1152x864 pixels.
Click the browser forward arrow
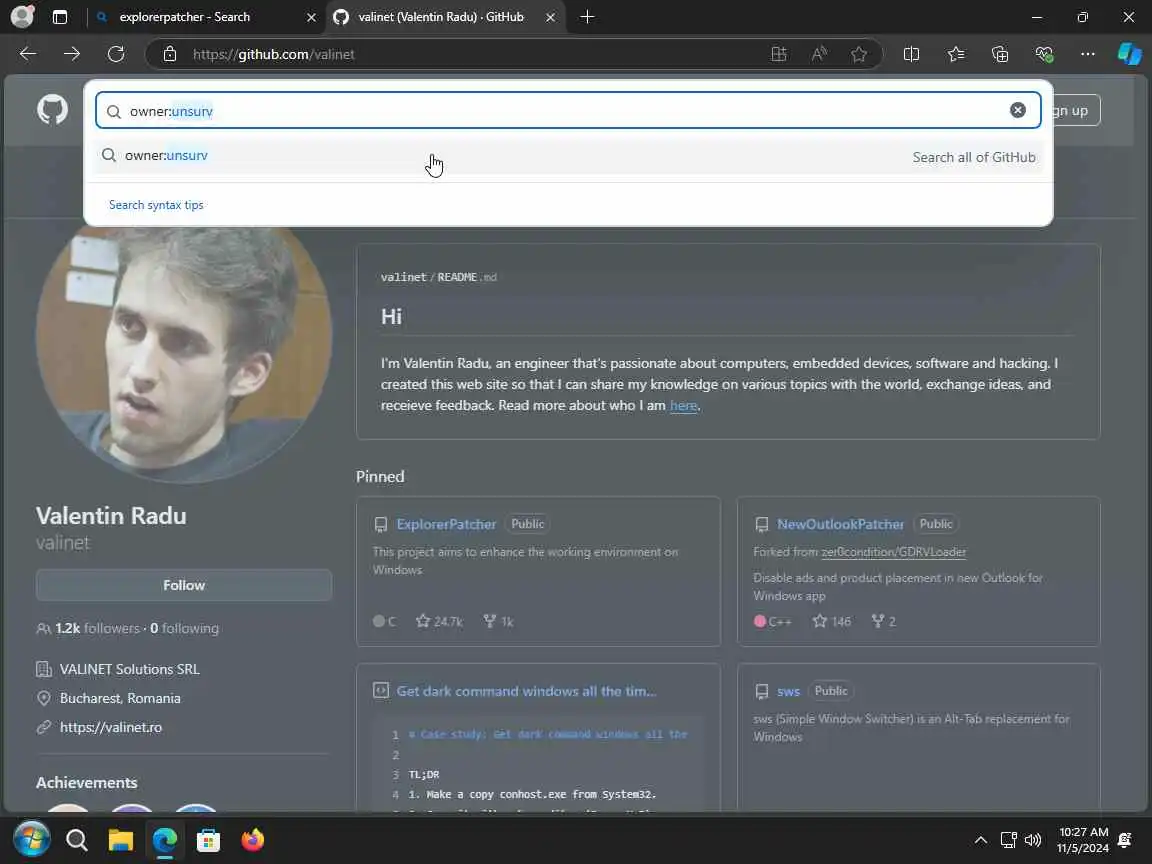click(72, 54)
